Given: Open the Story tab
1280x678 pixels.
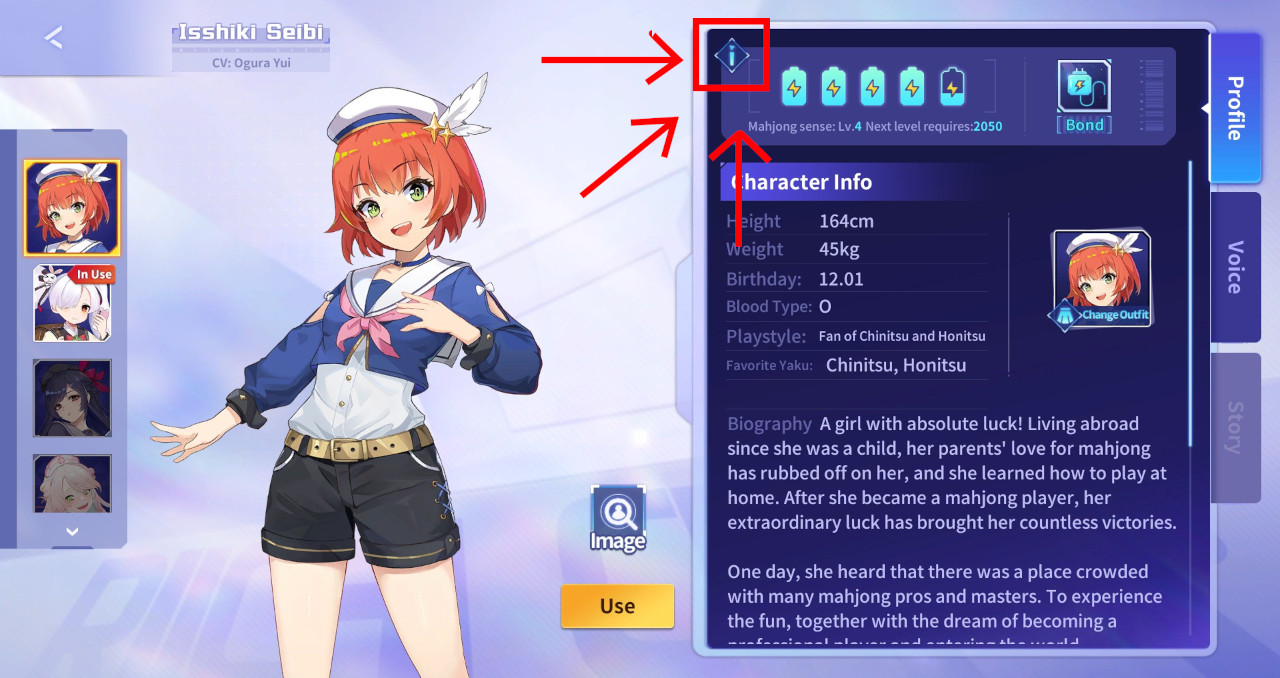Looking at the screenshot, I should pyautogui.click(x=1235, y=427).
